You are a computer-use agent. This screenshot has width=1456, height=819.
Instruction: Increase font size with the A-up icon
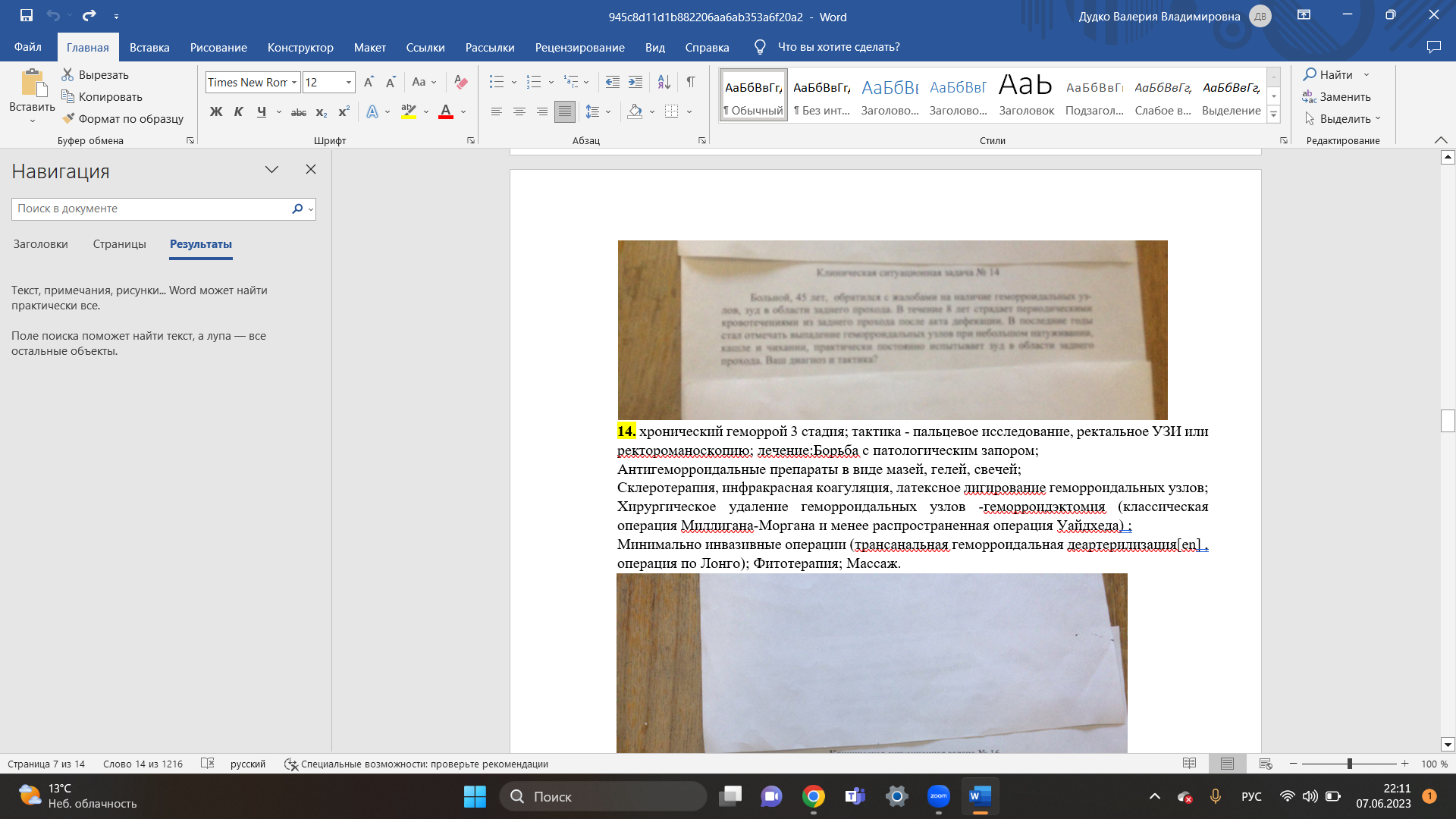(369, 82)
